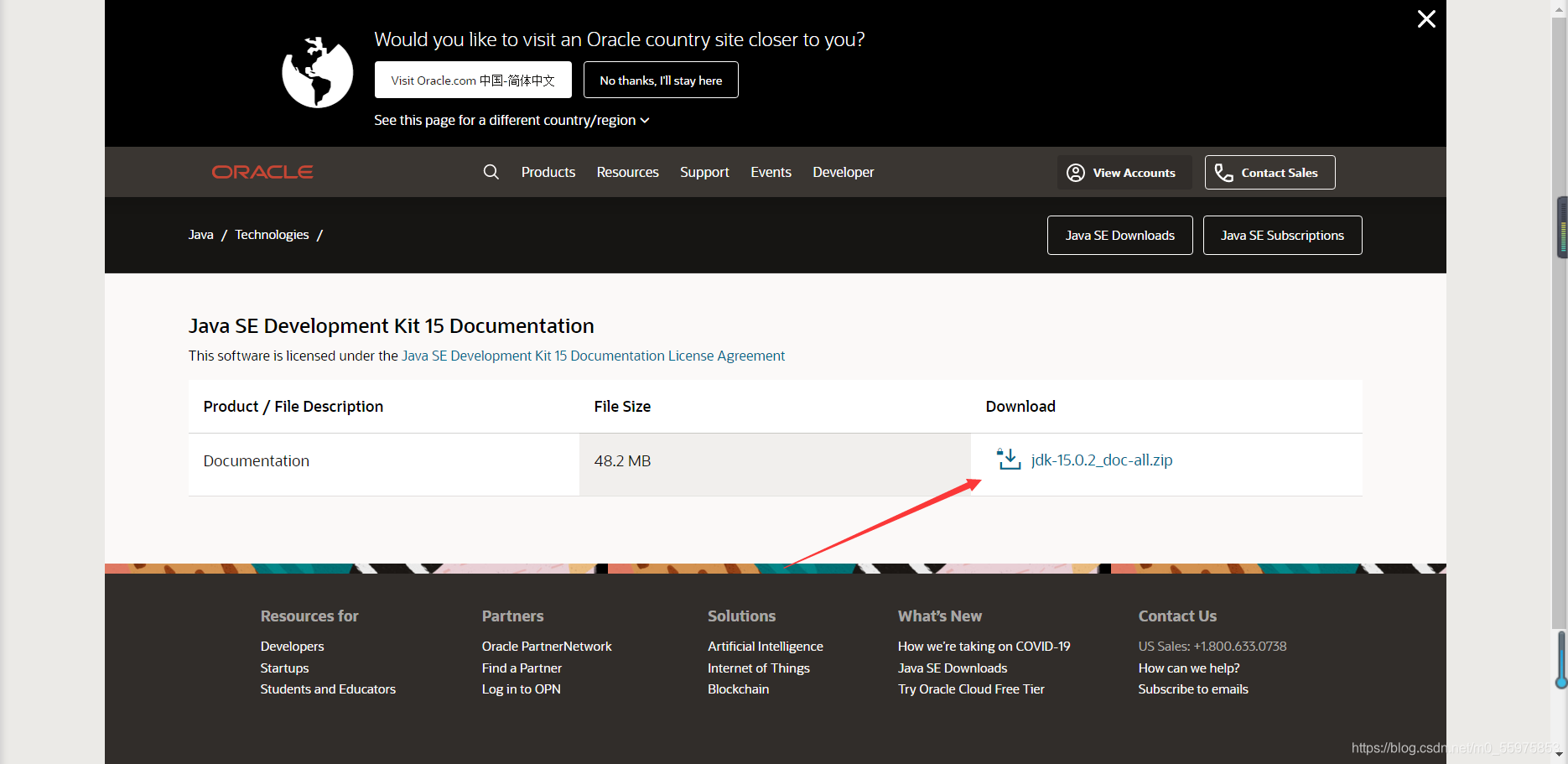Viewport: 1568px width, 764px height.
Task: Click Startups footer link
Action: [x=284, y=668]
